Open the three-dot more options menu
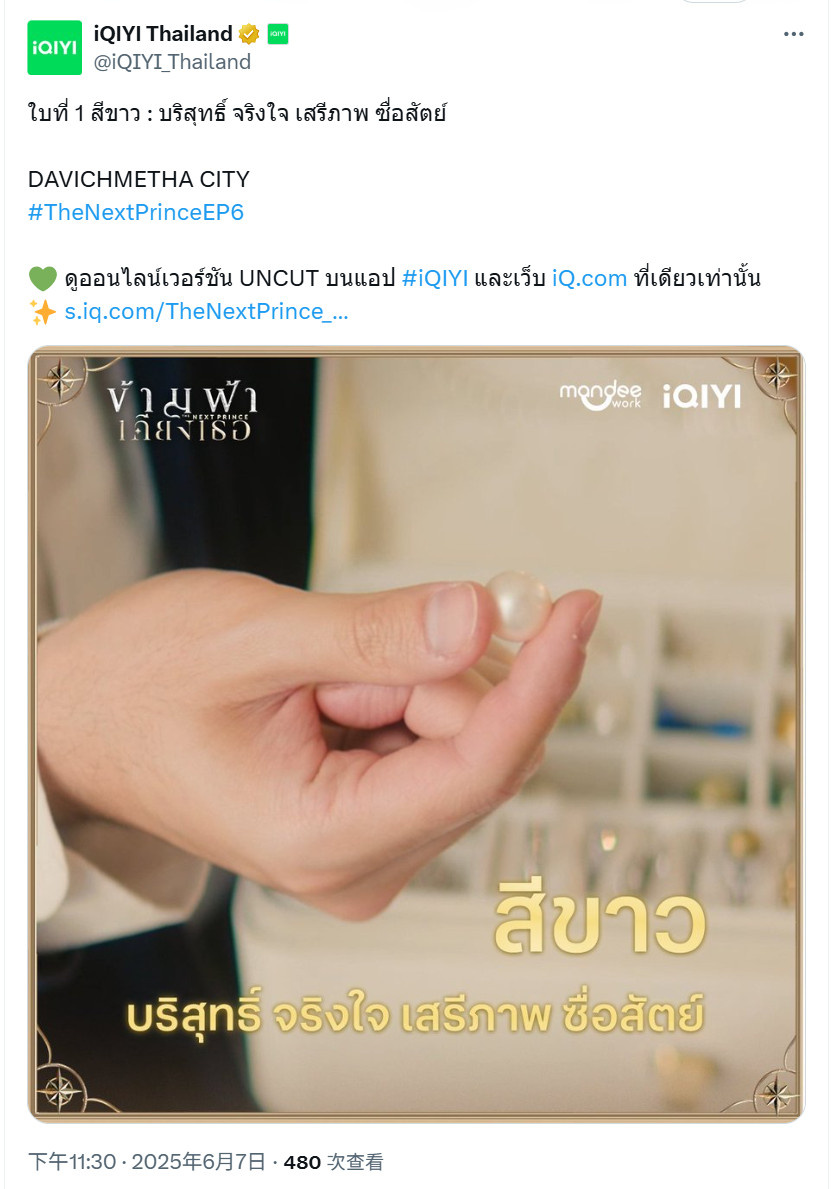The image size is (837, 1189). [x=793, y=34]
